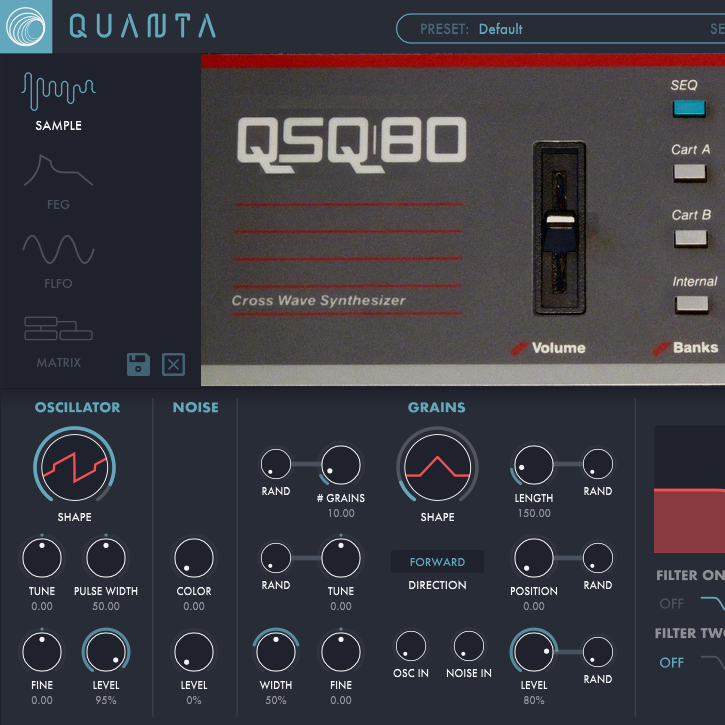Click the OSCILLATOR section heading

point(77,407)
